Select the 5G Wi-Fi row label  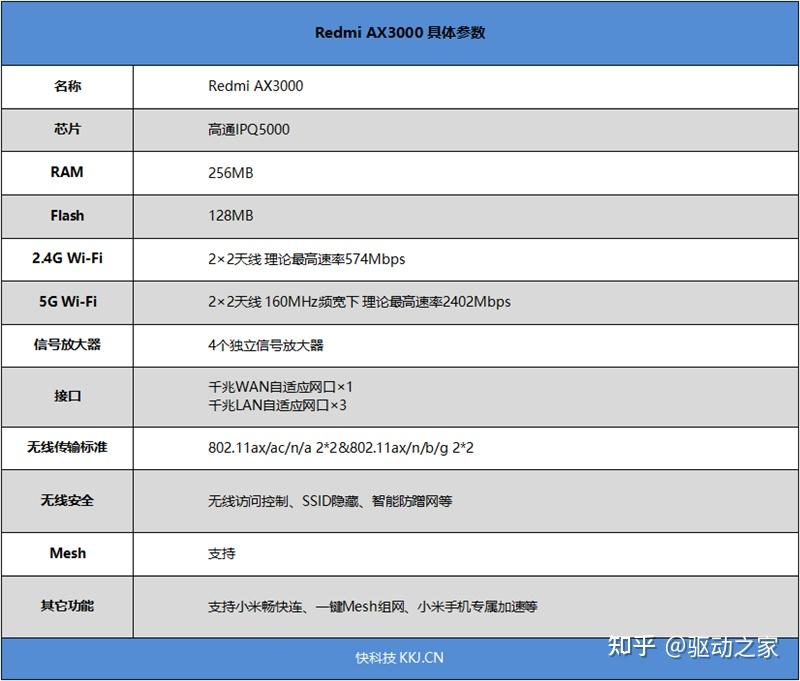click(x=67, y=302)
